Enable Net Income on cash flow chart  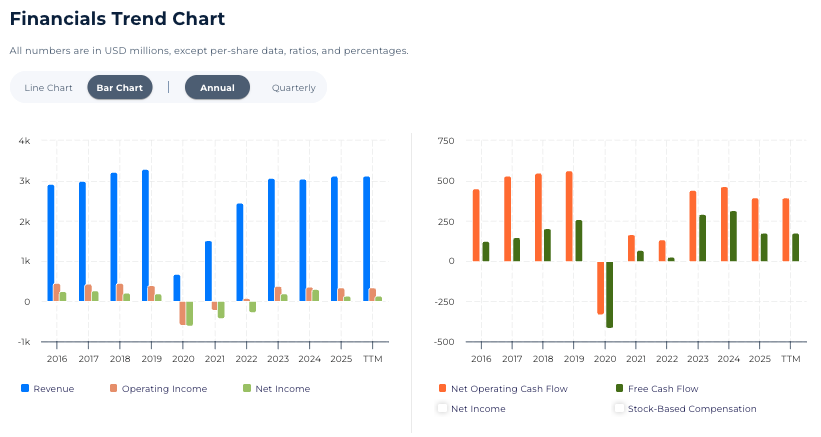pos(442,408)
